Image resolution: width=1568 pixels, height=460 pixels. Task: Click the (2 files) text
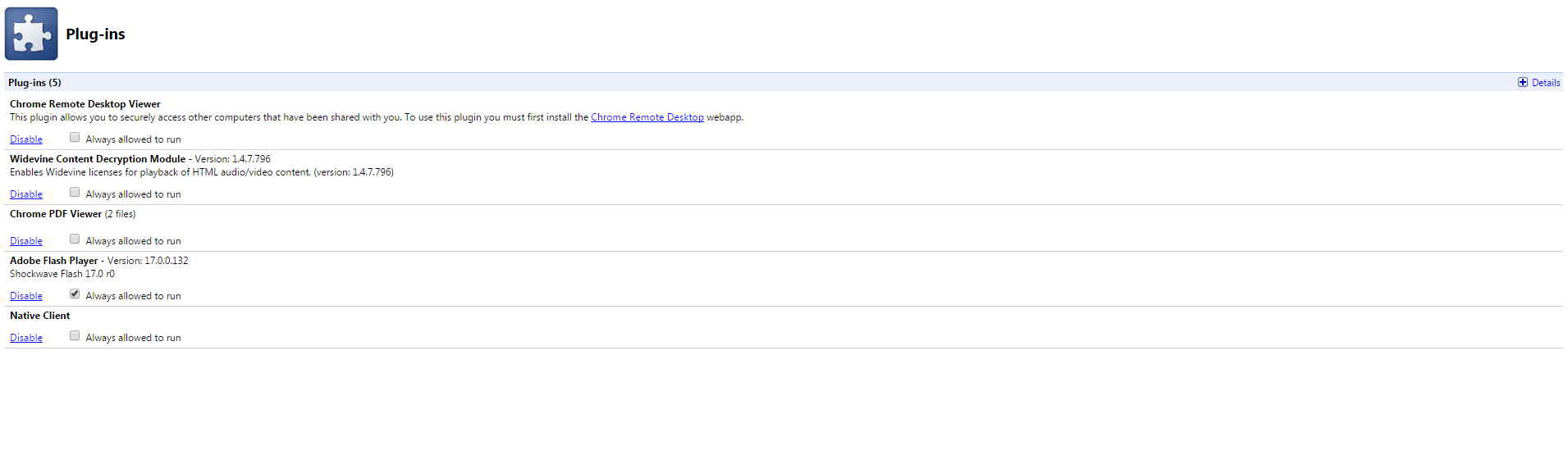tap(121, 214)
